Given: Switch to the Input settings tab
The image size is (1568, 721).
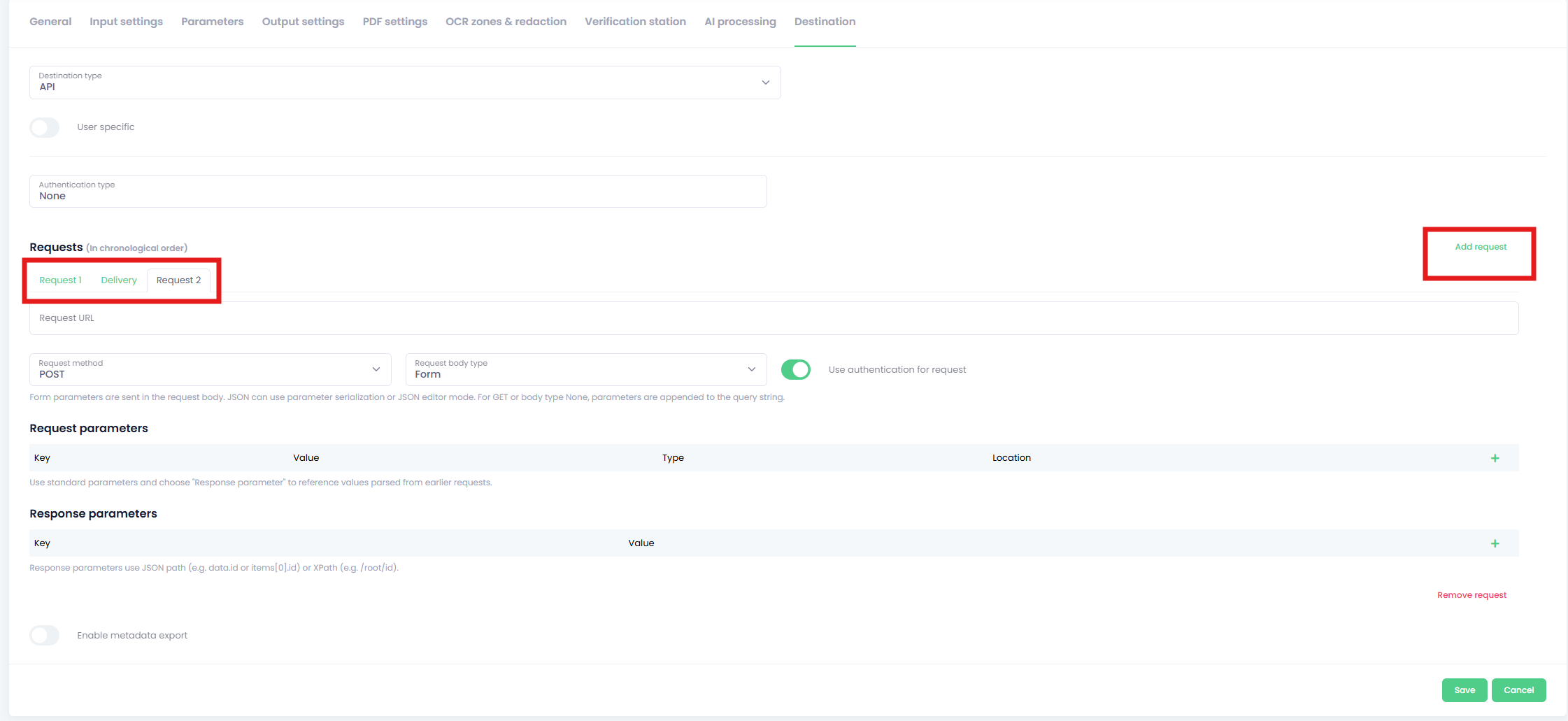Looking at the screenshot, I should click(x=126, y=22).
